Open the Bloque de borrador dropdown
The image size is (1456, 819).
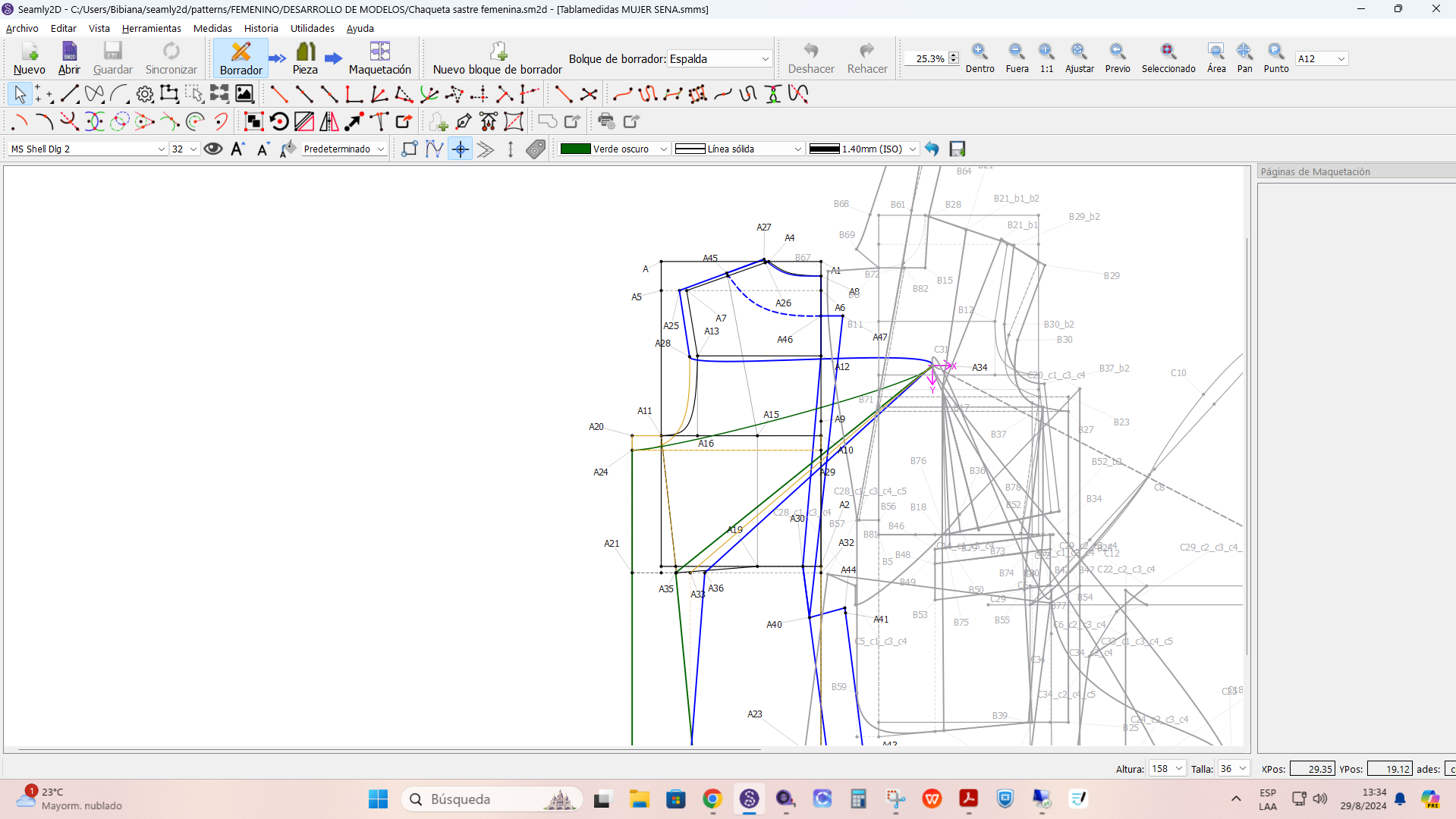(719, 58)
